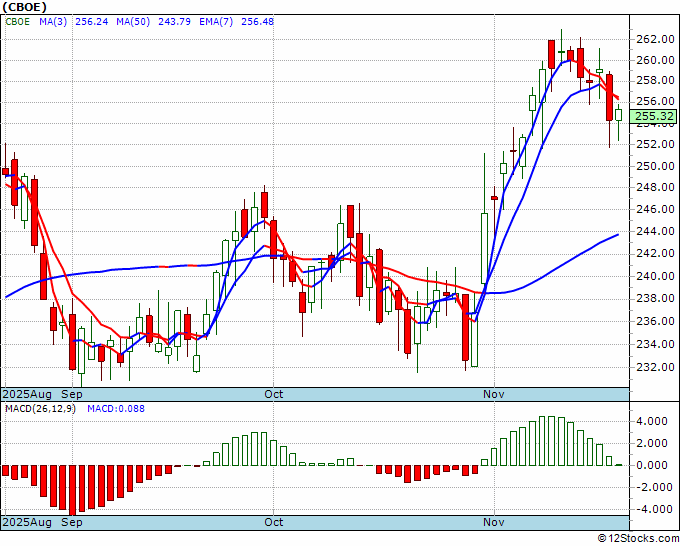Select the EMA(7) value 256.48
The height and width of the screenshot is (546, 680).
pyautogui.click(x=257, y=22)
